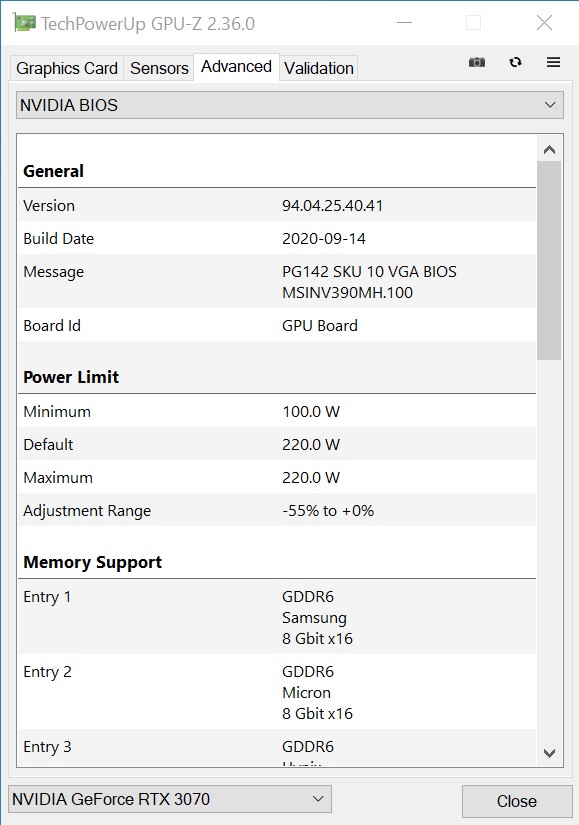This screenshot has width=579, height=825.
Task: Select the Advanced tab
Action: 236,67
